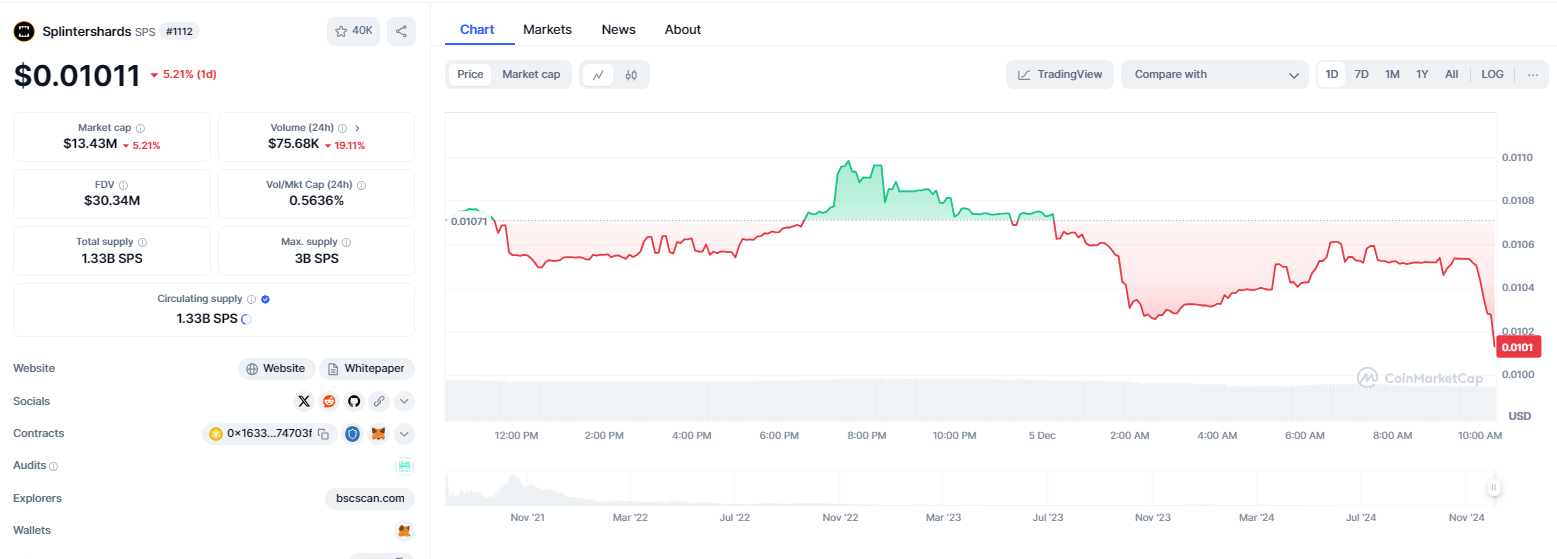Select the 1D time range
This screenshot has height=559, width=1557.
coord(1331,74)
